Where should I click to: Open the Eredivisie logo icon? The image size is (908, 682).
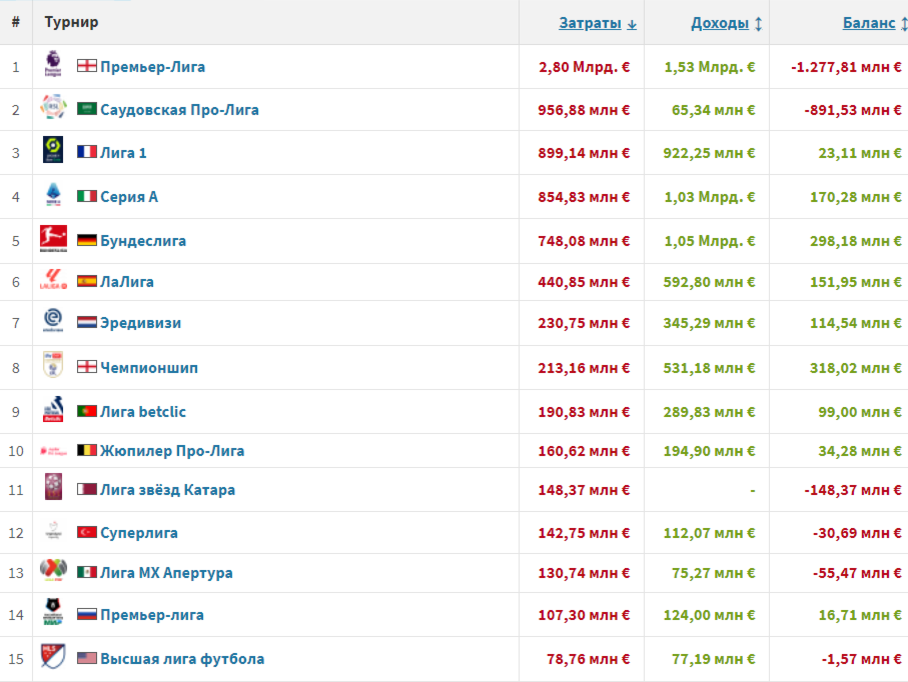[x=53, y=321]
